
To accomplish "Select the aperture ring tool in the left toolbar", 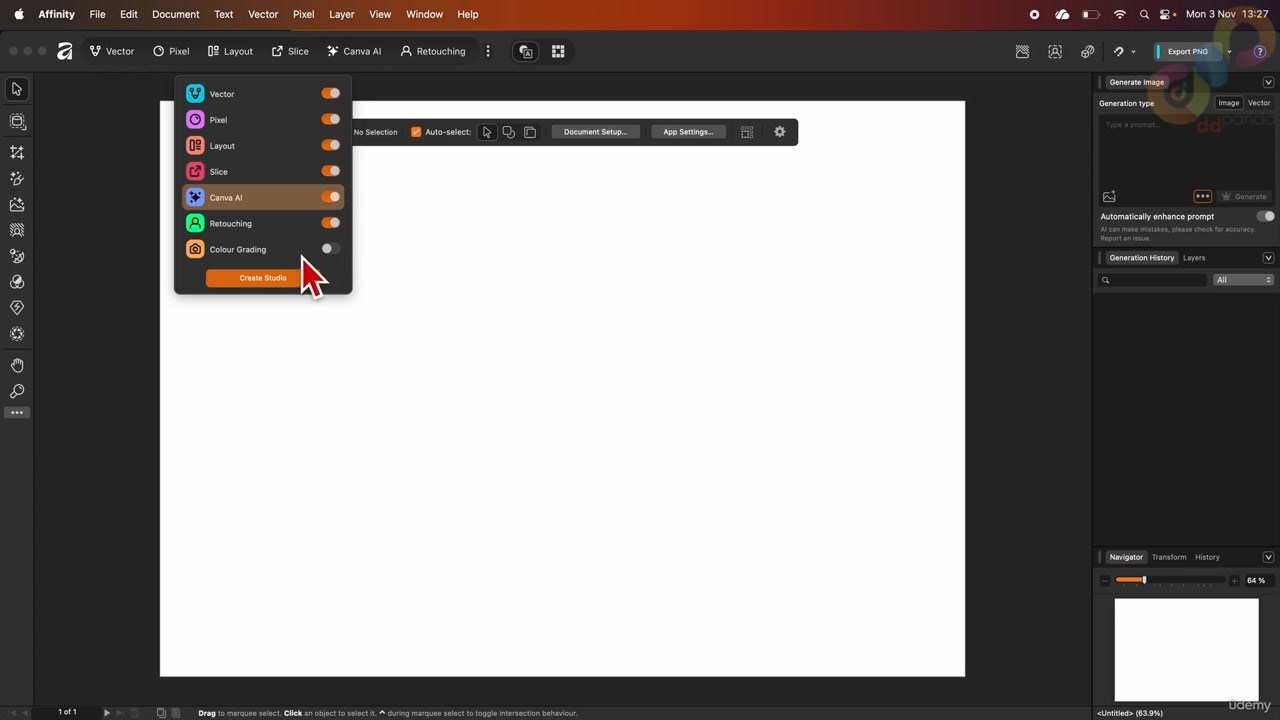I will pos(17,334).
